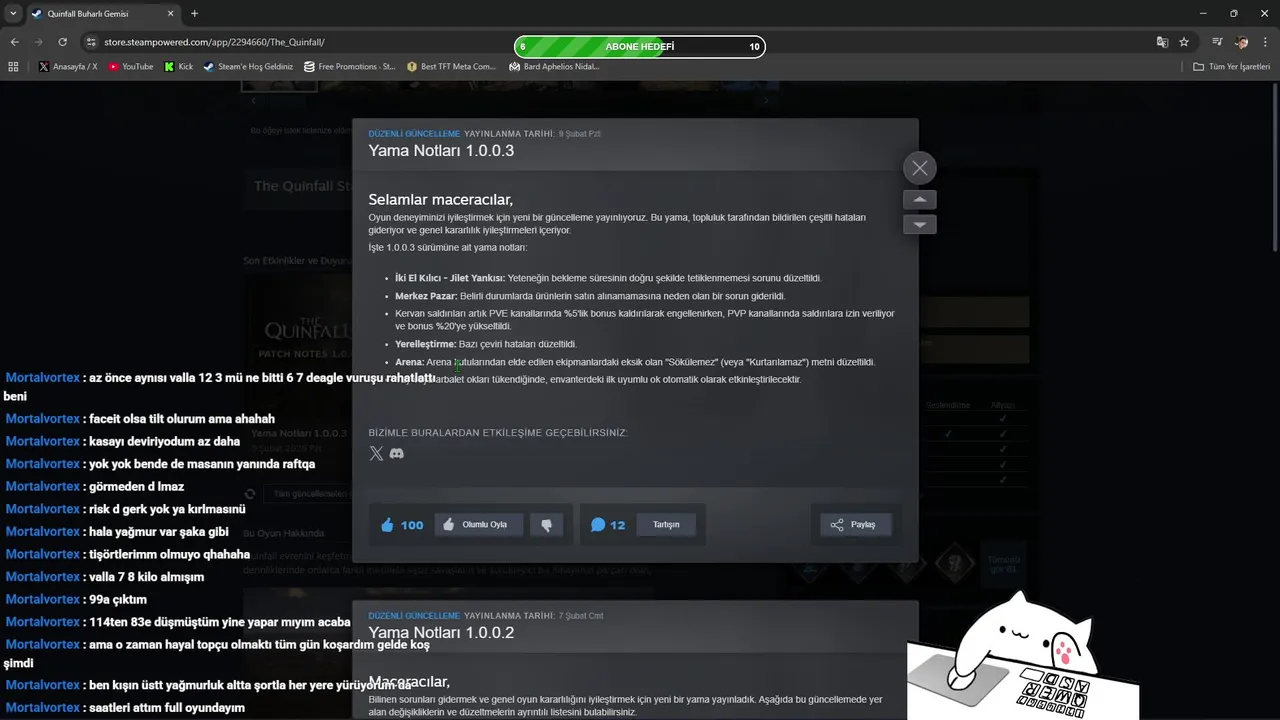Open the Bard Aphelios Nidalee bookmark

tap(554, 66)
